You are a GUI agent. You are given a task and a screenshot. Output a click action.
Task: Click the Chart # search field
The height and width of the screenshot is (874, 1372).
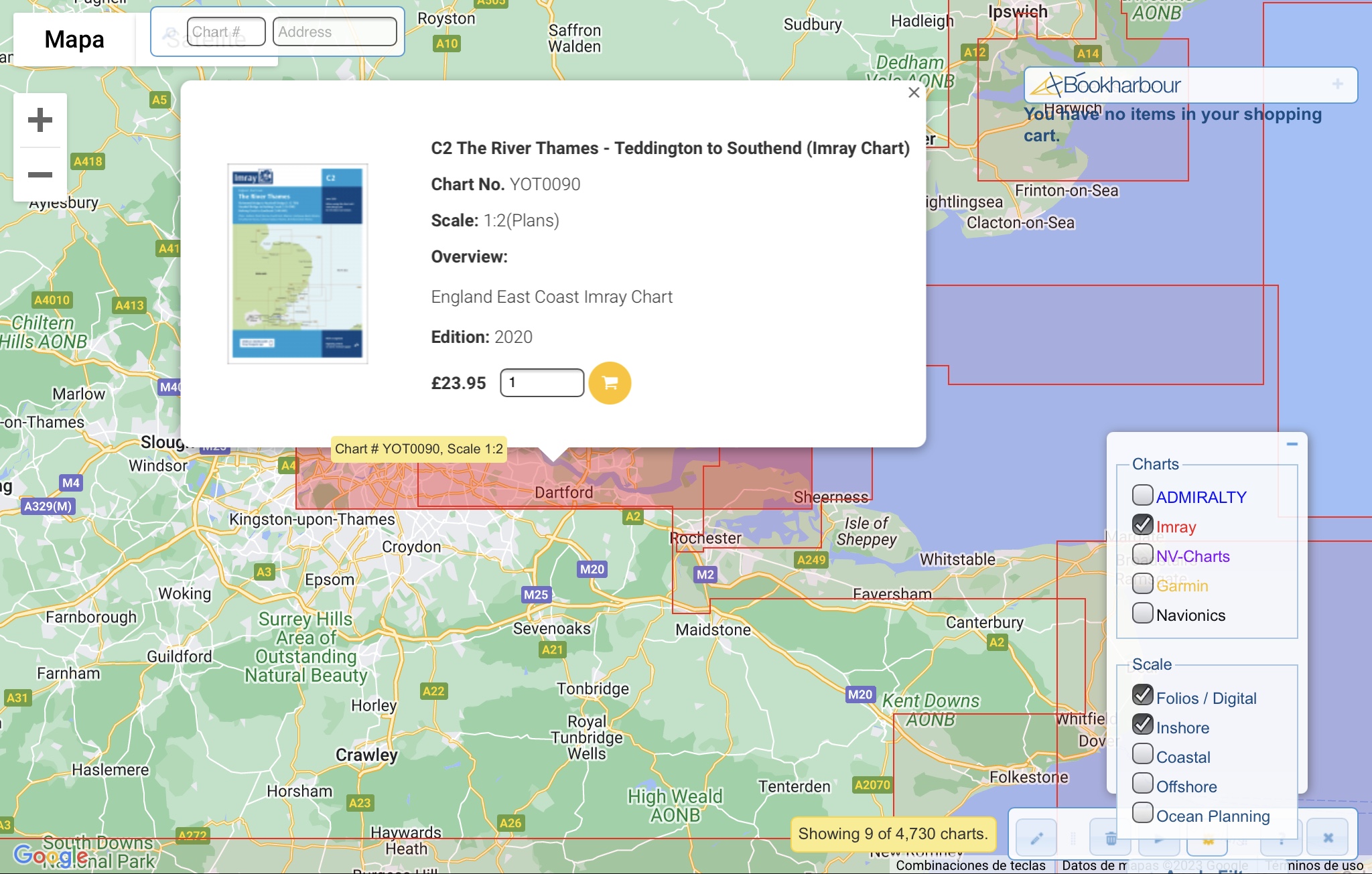click(x=226, y=32)
